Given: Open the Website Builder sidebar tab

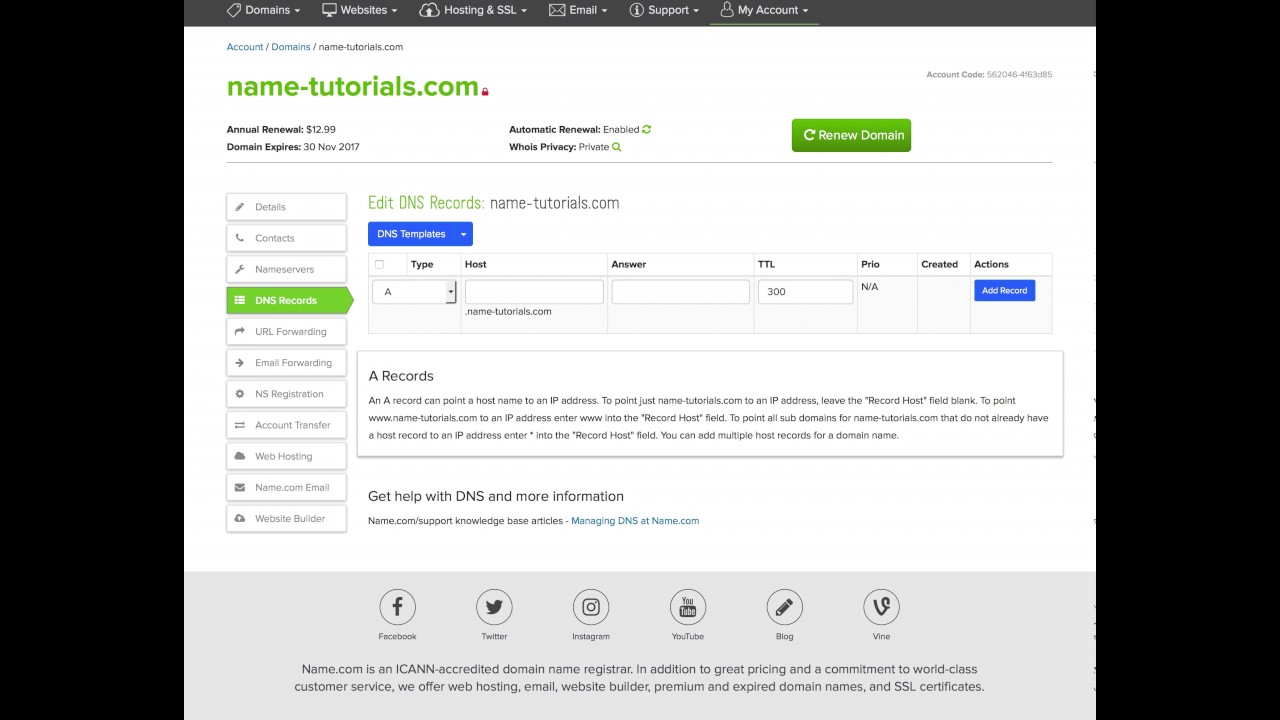Looking at the screenshot, I should pos(287,518).
